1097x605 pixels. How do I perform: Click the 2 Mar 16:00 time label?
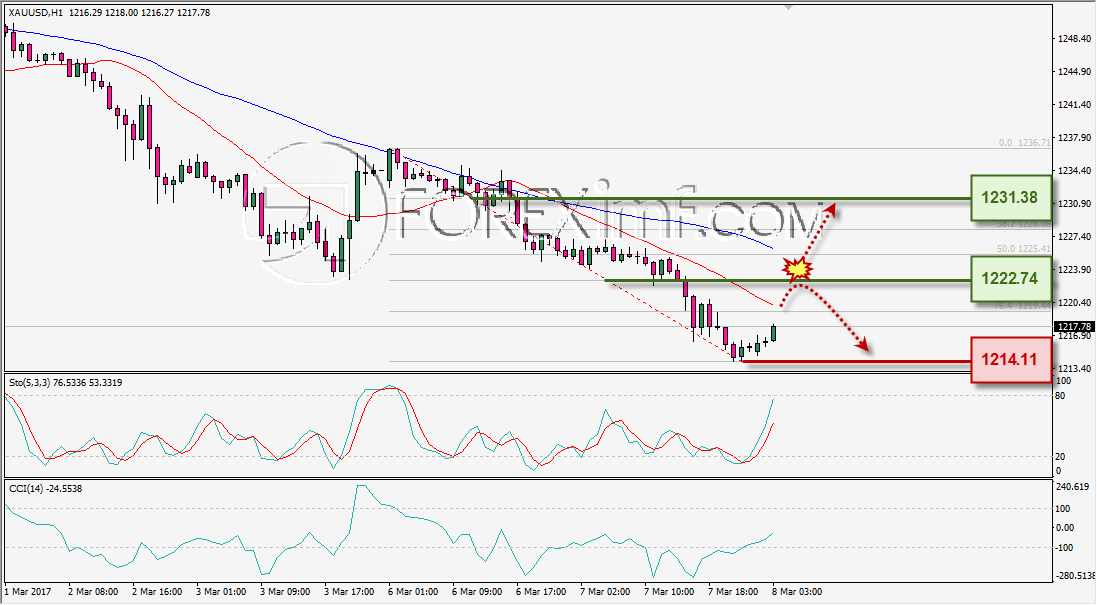pyautogui.click(x=157, y=592)
